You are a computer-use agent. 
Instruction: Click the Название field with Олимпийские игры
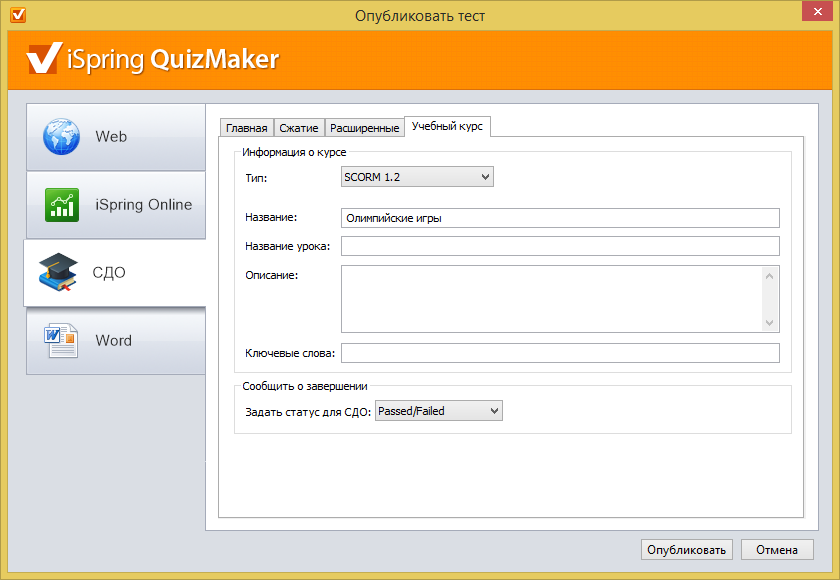tap(560, 218)
